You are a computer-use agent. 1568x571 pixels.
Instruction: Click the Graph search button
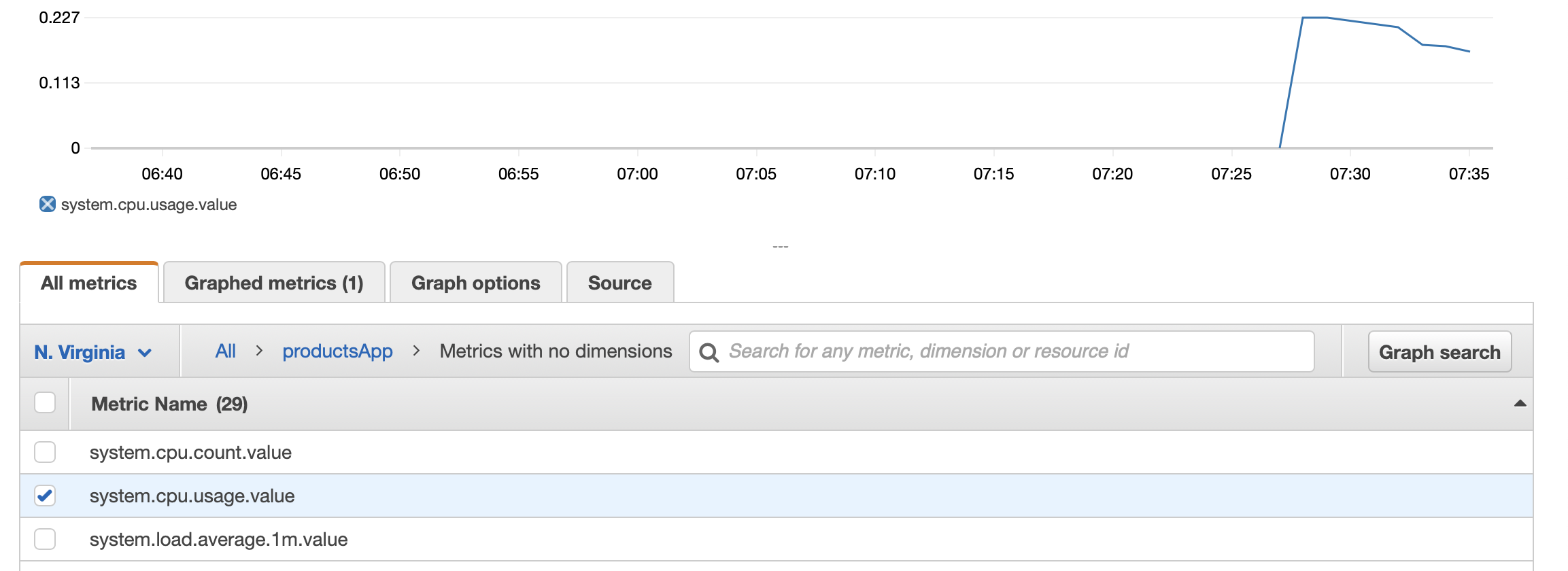1439,351
